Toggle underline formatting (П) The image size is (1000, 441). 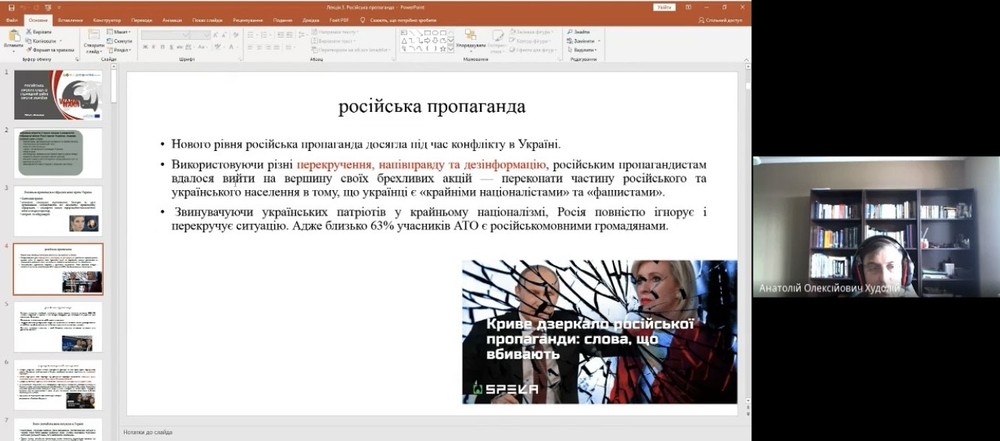pyautogui.click(x=163, y=47)
